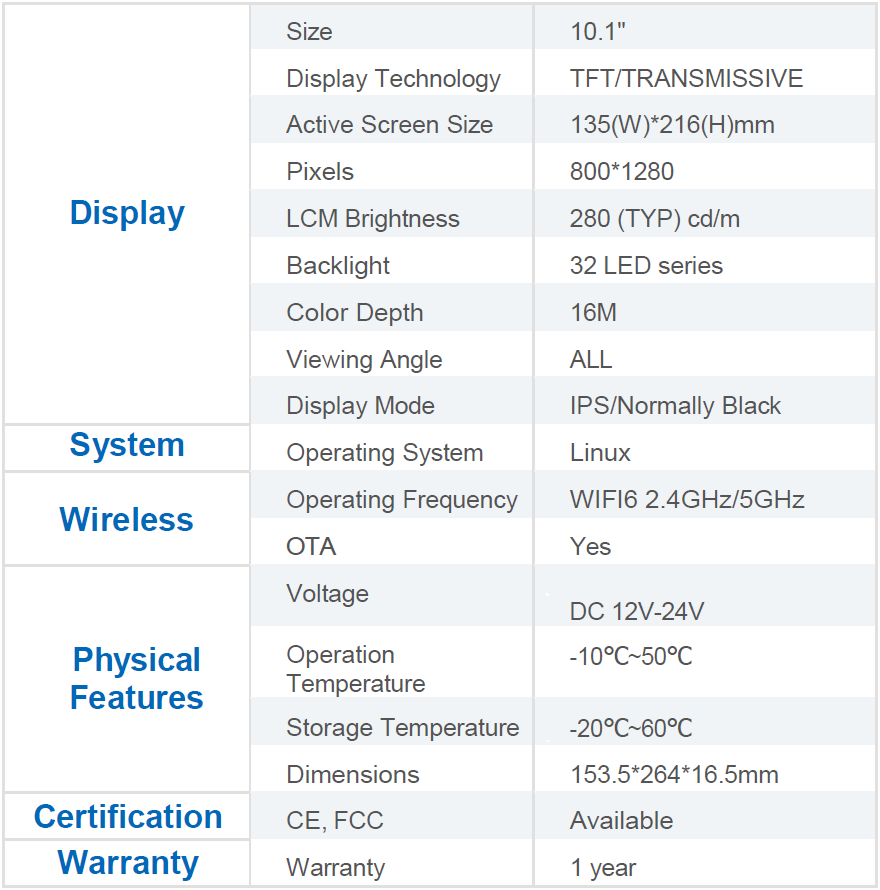This screenshot has width=880, height=890.
Task: Click the Display Technology cell
Action: click(393, 78)
